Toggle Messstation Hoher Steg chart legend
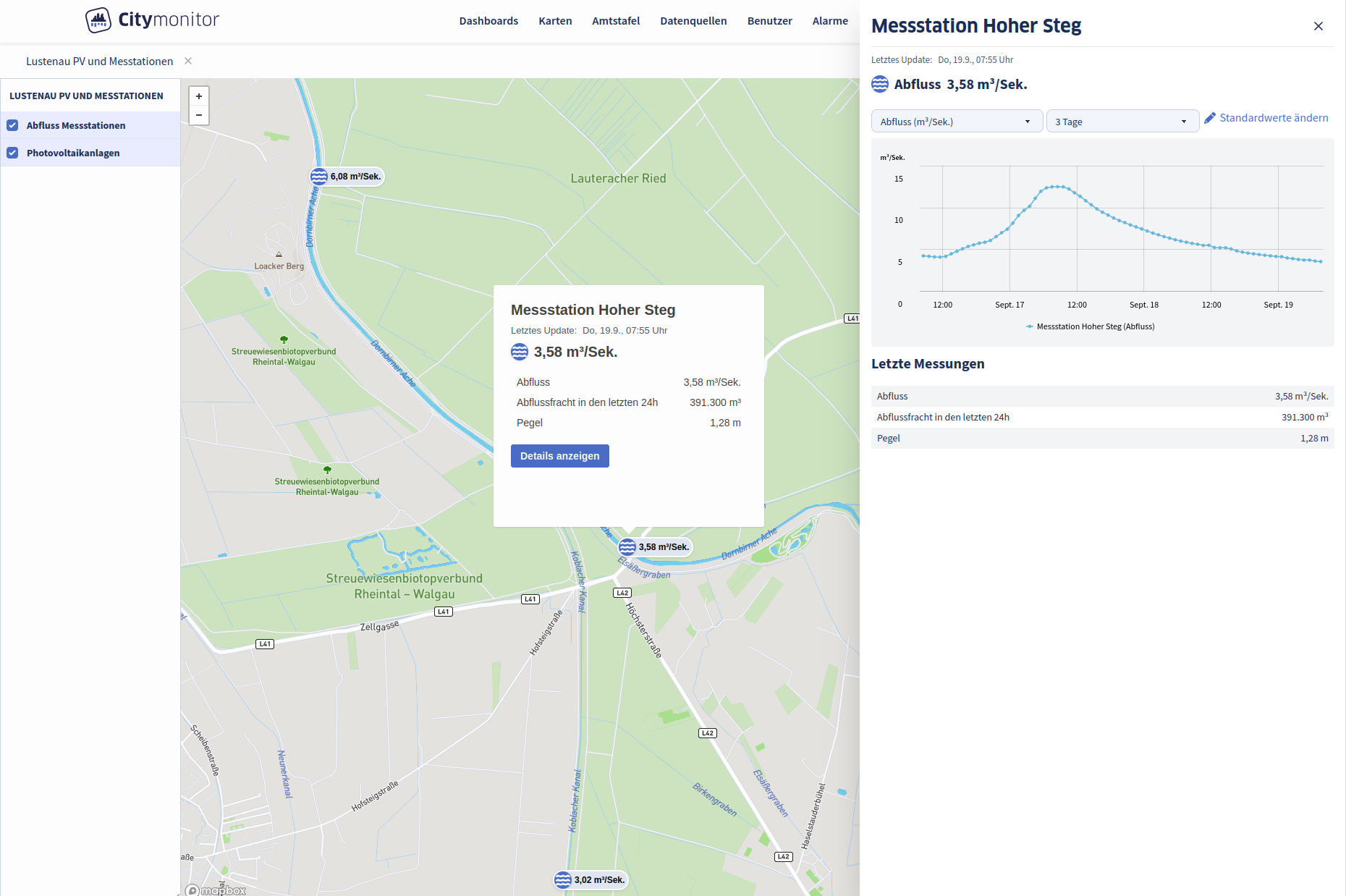 click(x=1094, y=326)
